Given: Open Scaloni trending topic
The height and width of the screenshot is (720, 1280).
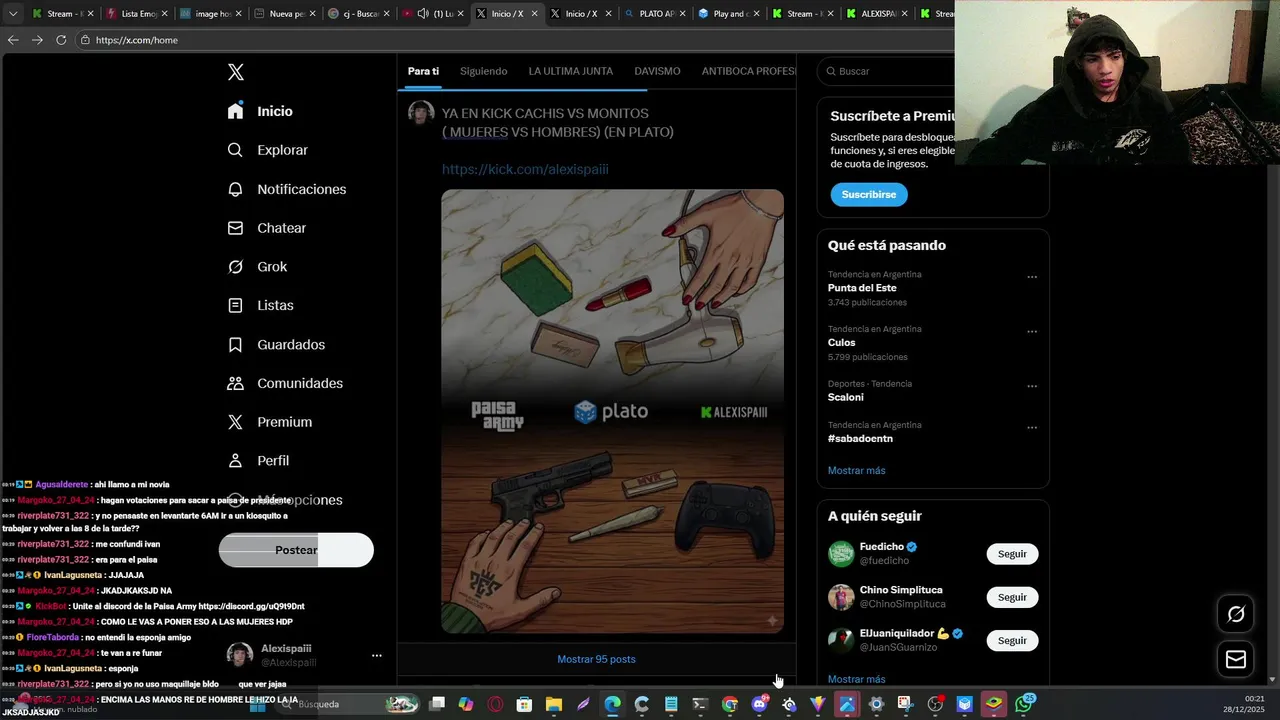Looking at the screenshot, I should click(846, 397).
